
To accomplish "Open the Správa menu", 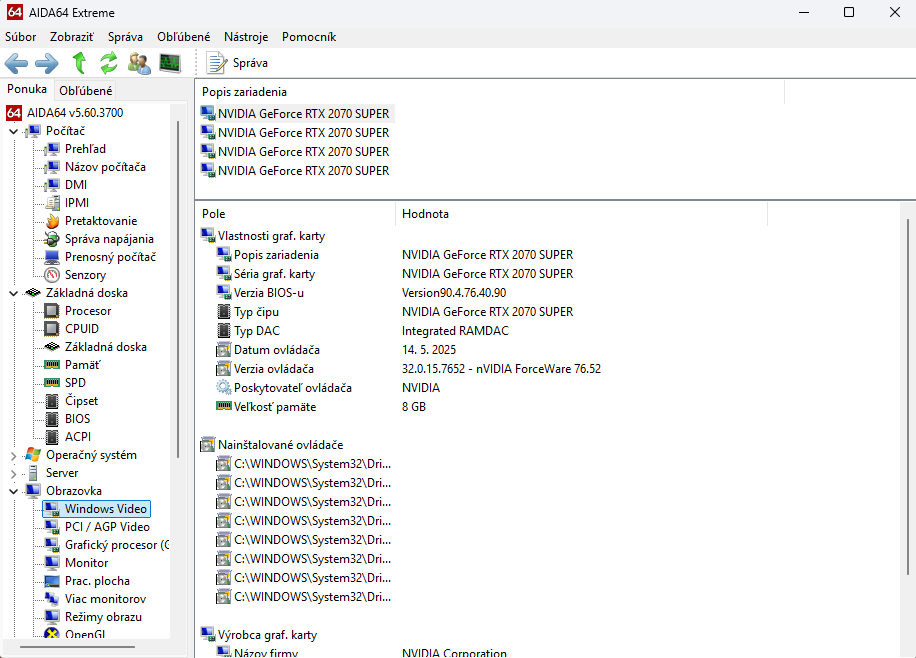I will pos(125,37).
